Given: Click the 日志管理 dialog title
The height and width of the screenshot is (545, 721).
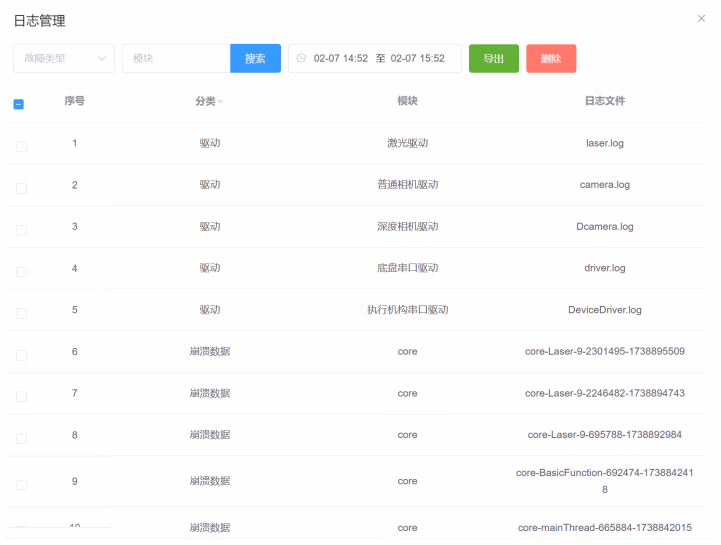Looking at the screenshot, I should [x=40, y=21].
